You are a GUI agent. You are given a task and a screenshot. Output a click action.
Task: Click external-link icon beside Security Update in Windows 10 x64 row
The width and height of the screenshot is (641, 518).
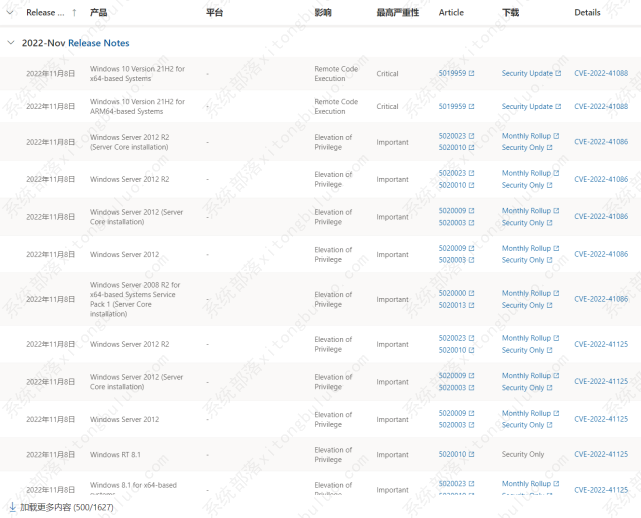point(558,73)
